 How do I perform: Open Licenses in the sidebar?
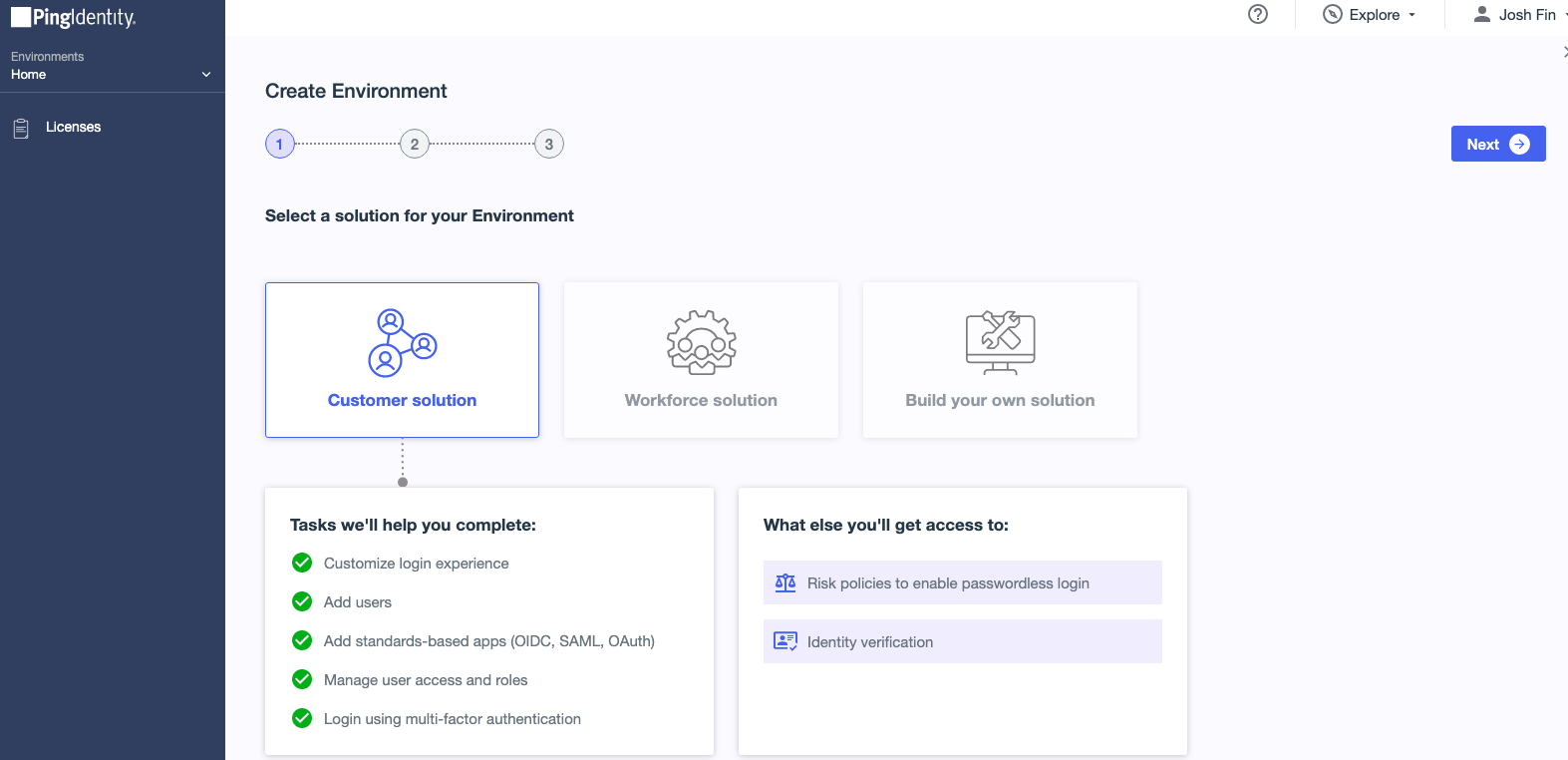point(73,127)
